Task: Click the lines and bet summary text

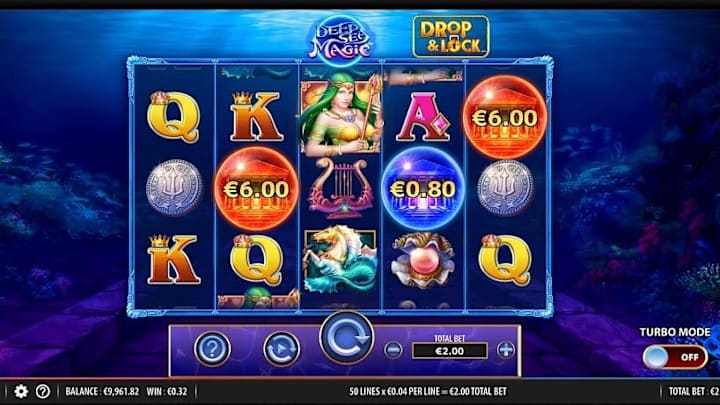Action: (428, 391)
